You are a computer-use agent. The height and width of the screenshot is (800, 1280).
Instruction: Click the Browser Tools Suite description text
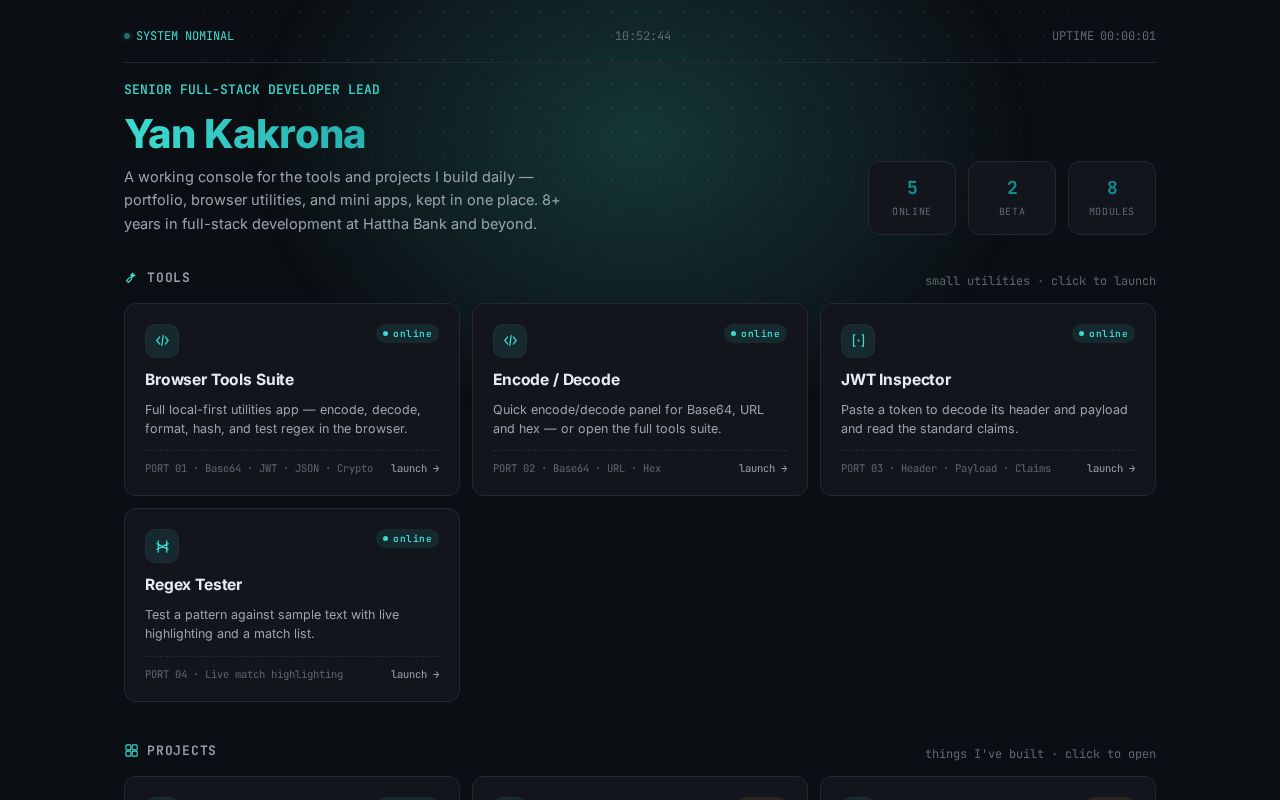(283, 419)
